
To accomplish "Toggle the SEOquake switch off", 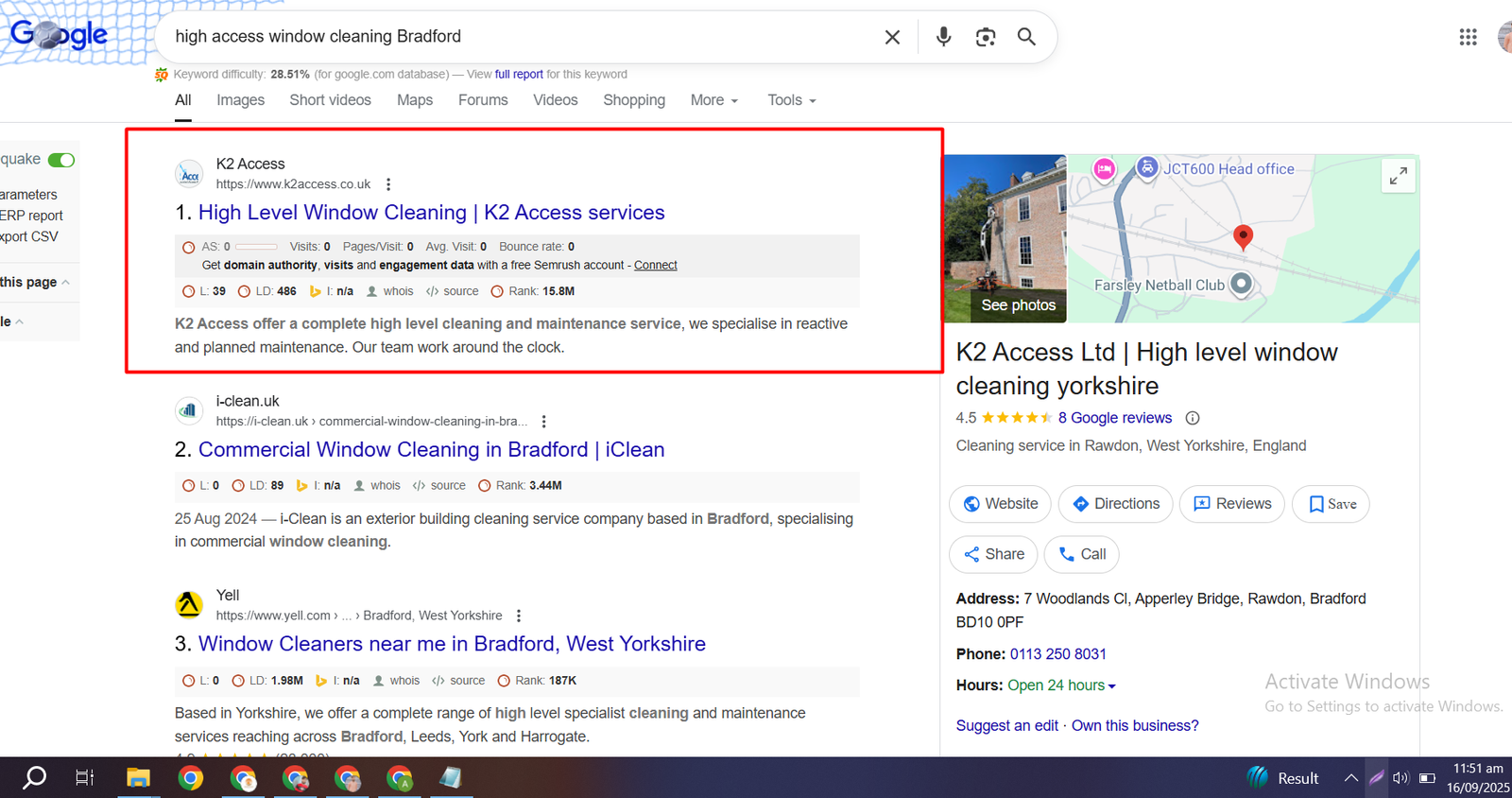I will 61,160.
